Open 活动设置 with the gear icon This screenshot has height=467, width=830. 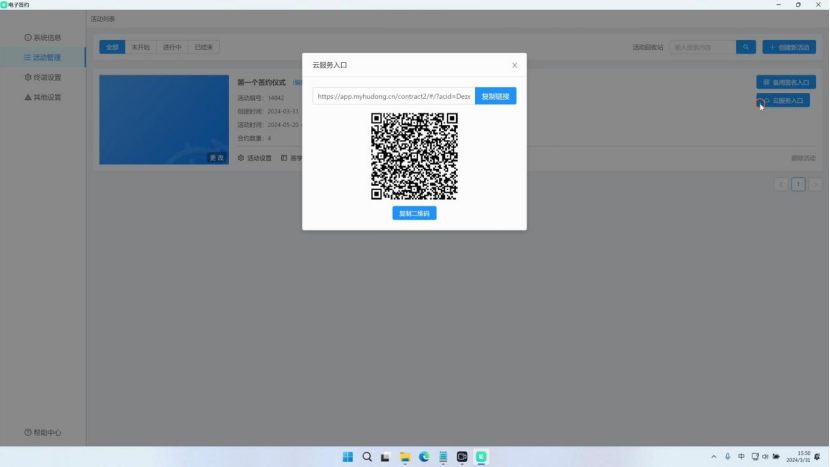[255, 158]
